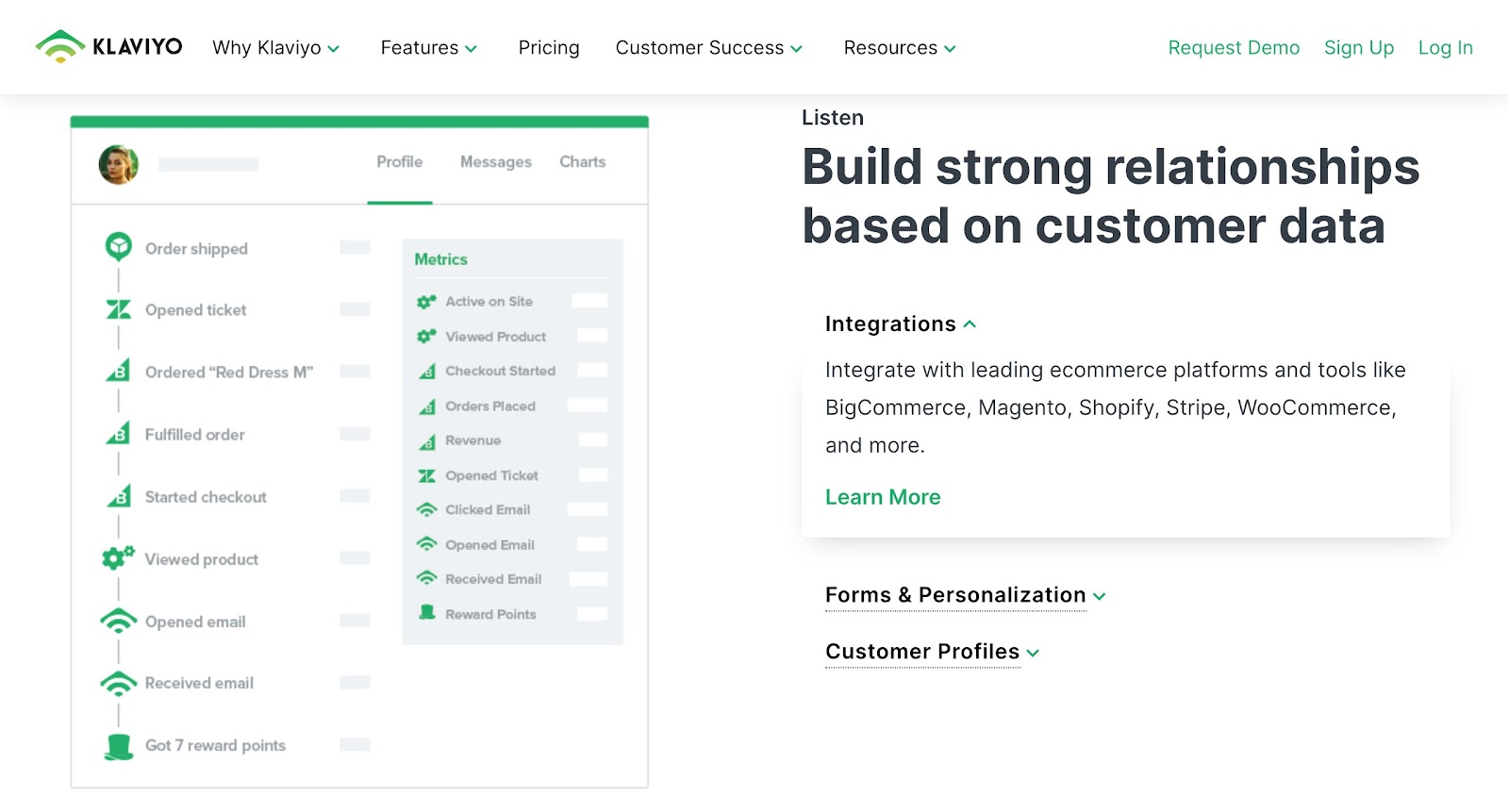The width and height of the screenshot is (1509, 812).
Task: Click the reward points top hat icon
Action: click(x=119, y=746)
